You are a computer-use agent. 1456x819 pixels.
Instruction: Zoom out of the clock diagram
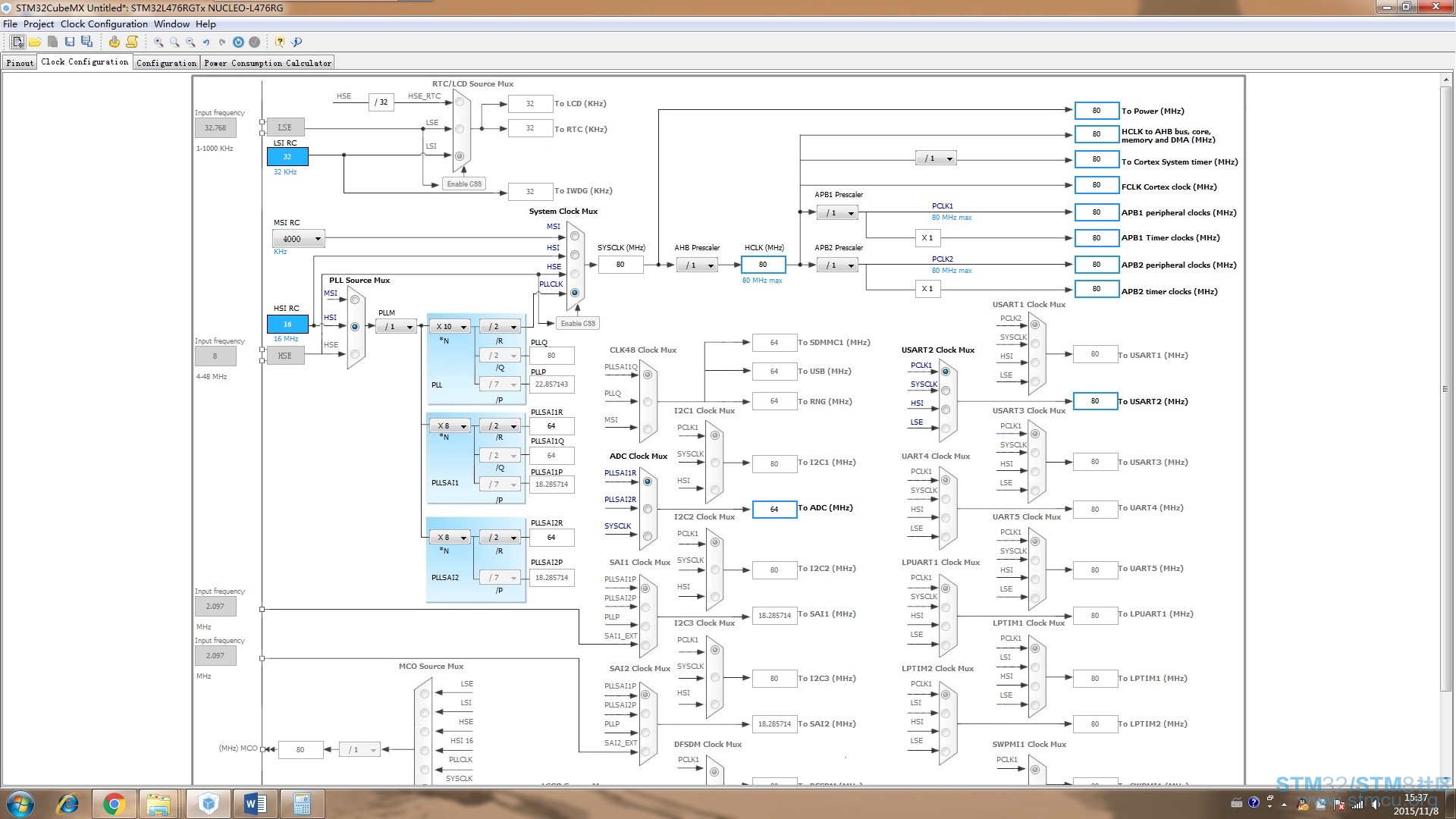[190, 42]
